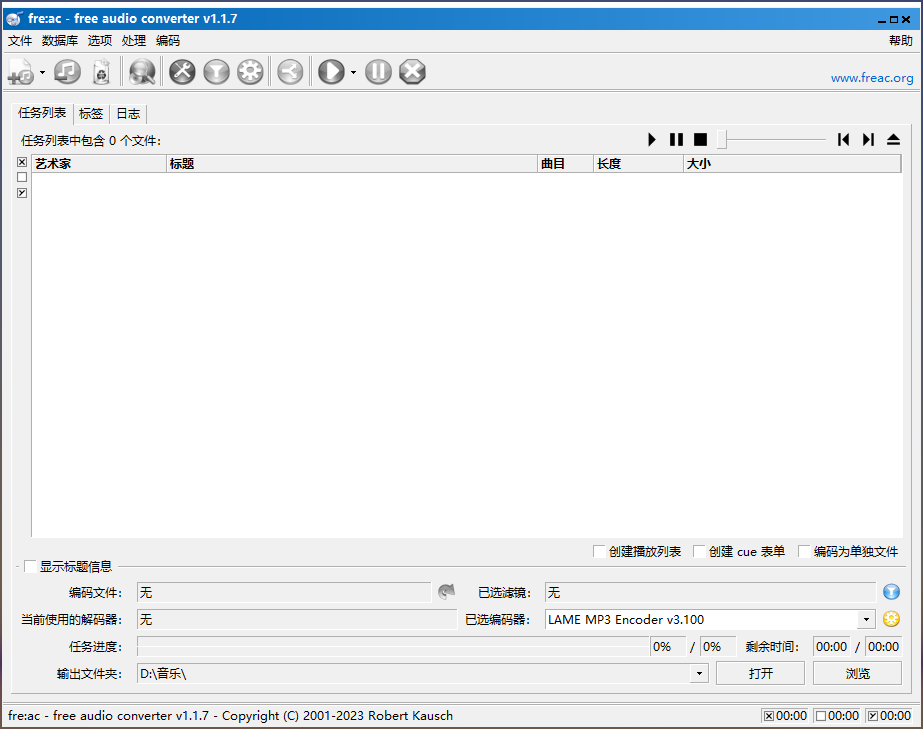Viewport: 923px width, 729px height.
Task: Open the dropdown arrow next to start encoding
Action: pos(353,73)
